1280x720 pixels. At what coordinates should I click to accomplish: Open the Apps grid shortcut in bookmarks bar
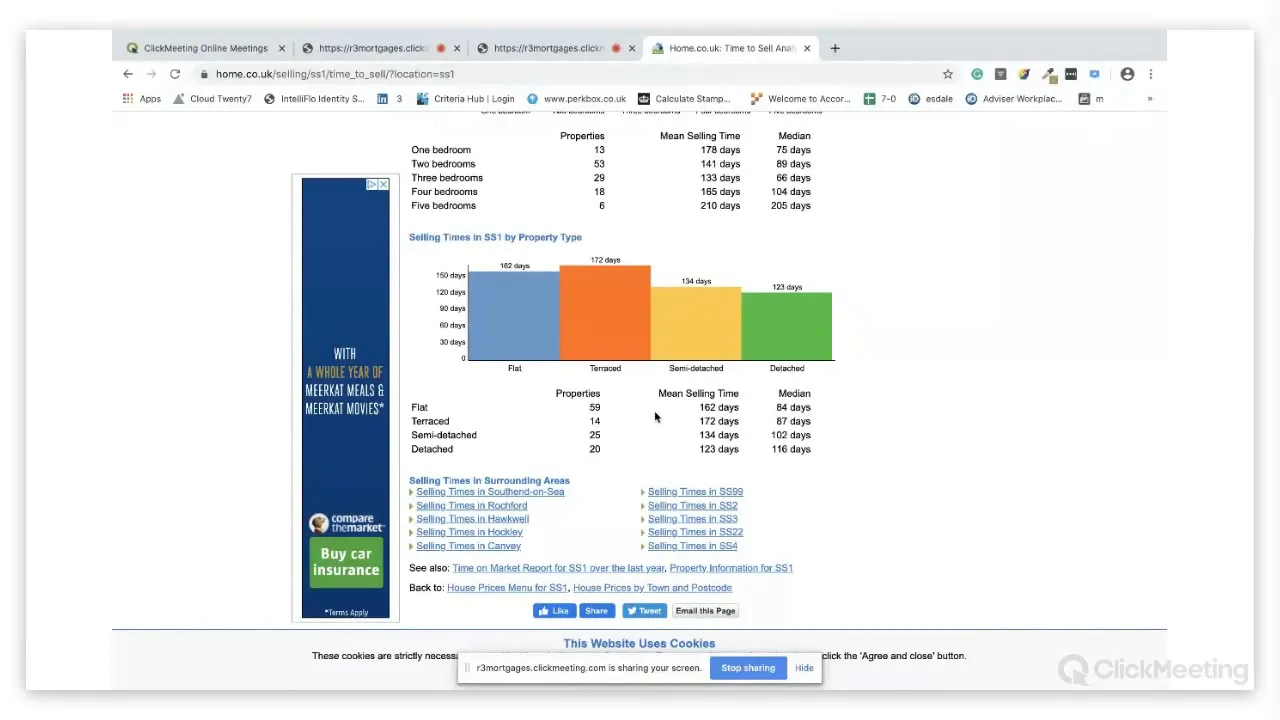pyautogui.click(x=142, y=99)
